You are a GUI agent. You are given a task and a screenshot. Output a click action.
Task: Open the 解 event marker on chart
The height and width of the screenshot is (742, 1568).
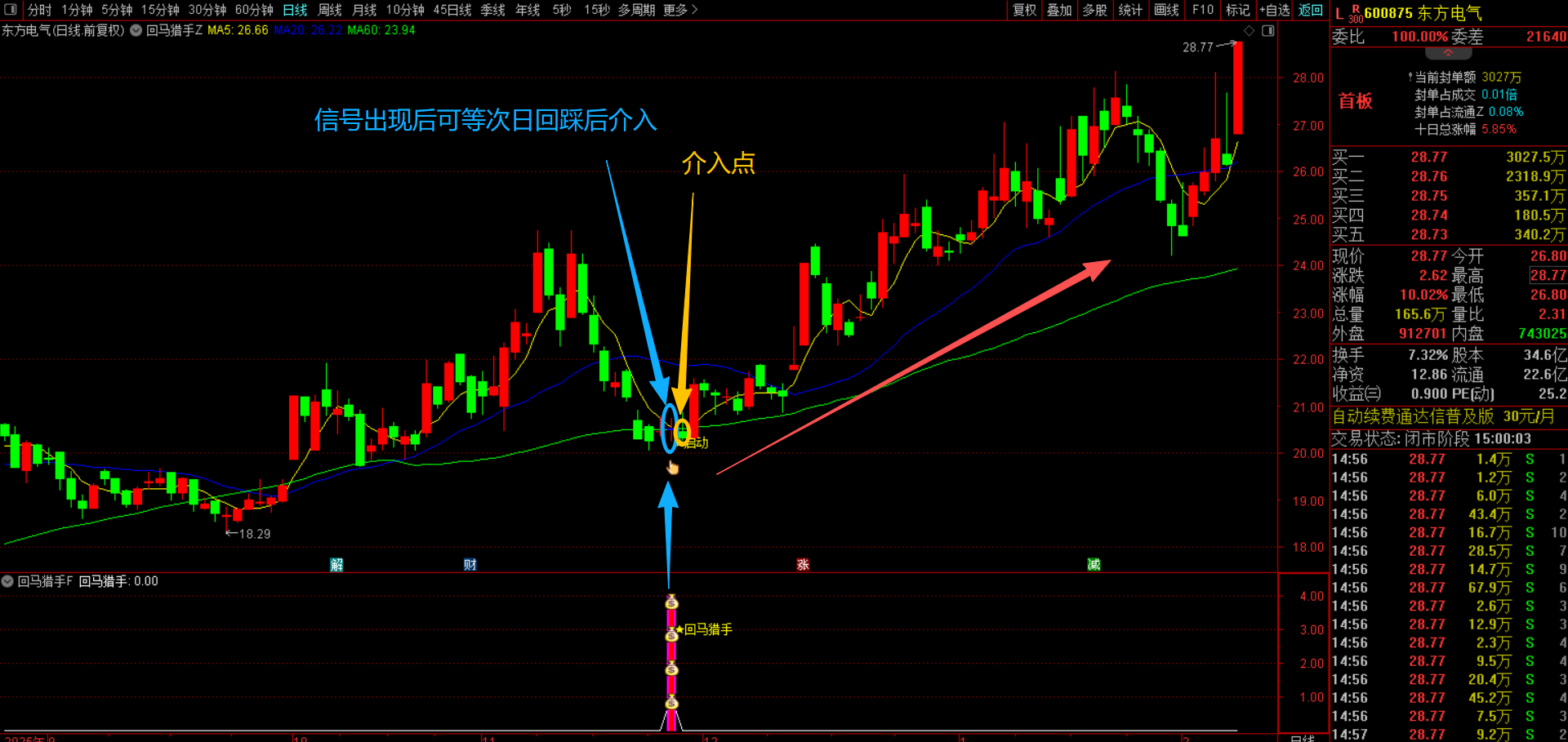point(336,564)
